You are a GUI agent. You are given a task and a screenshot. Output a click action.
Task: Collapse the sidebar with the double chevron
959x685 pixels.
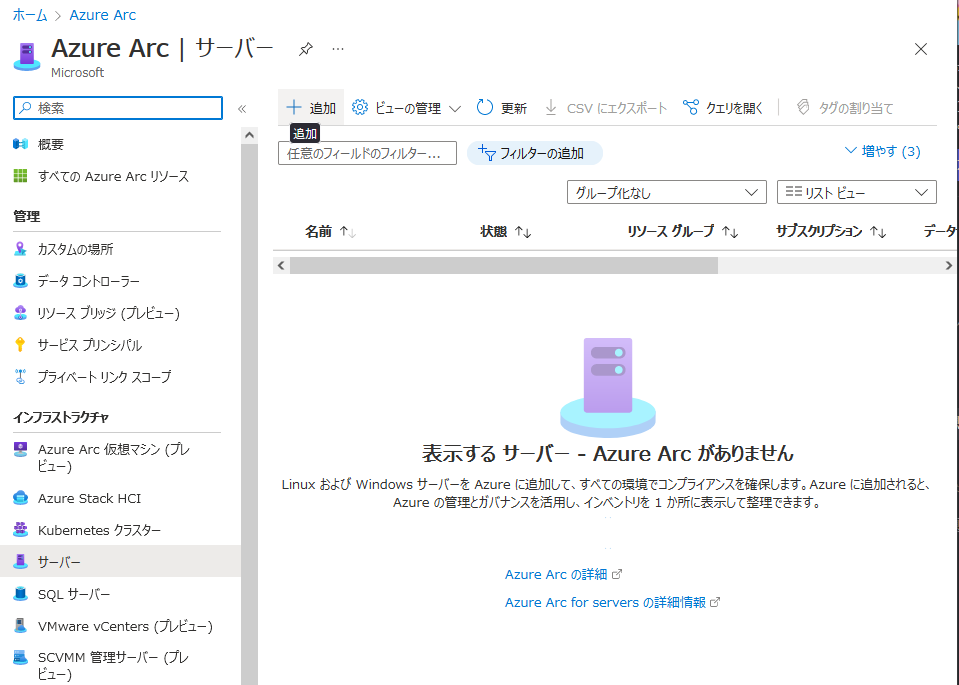242,109
